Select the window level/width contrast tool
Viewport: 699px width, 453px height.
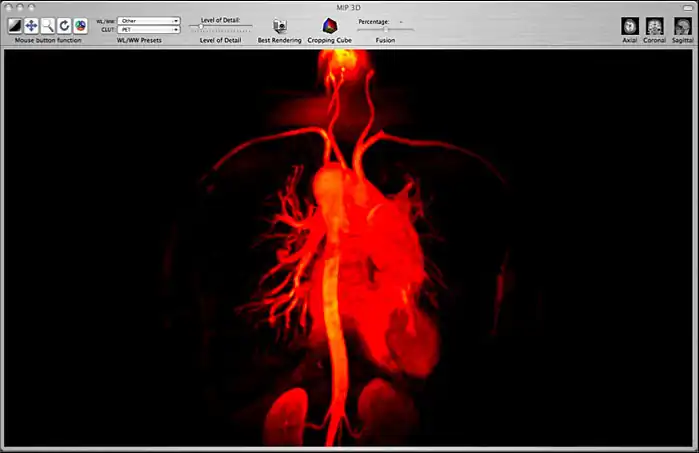15,26
